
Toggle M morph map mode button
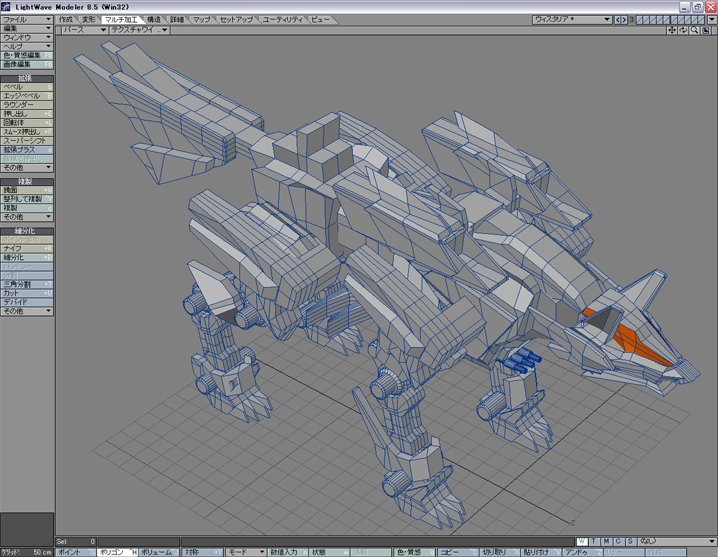606,541
